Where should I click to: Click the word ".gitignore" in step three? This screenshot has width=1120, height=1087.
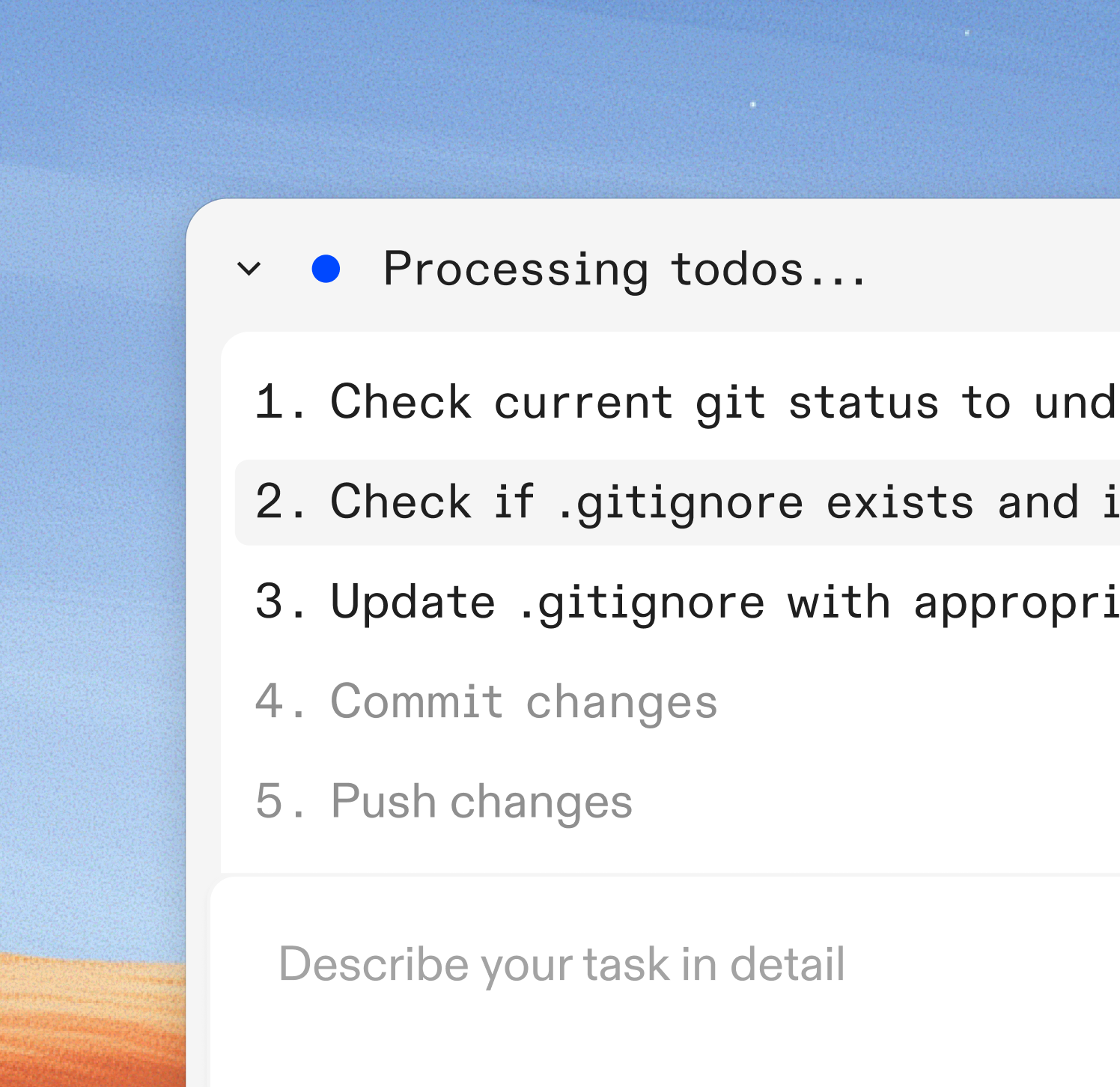(x=641, y=602)
